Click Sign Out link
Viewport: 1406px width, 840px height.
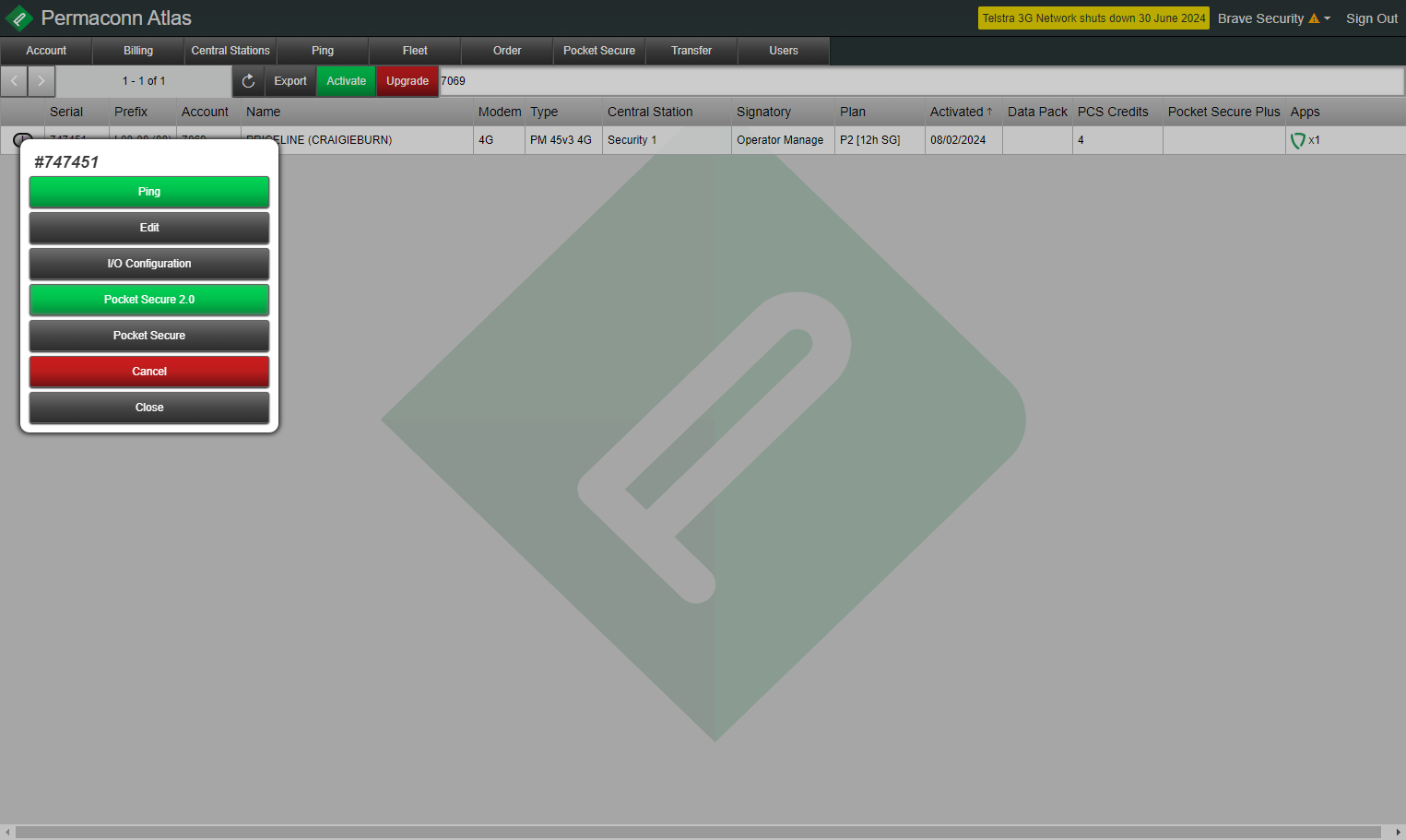click(1371, 18)
